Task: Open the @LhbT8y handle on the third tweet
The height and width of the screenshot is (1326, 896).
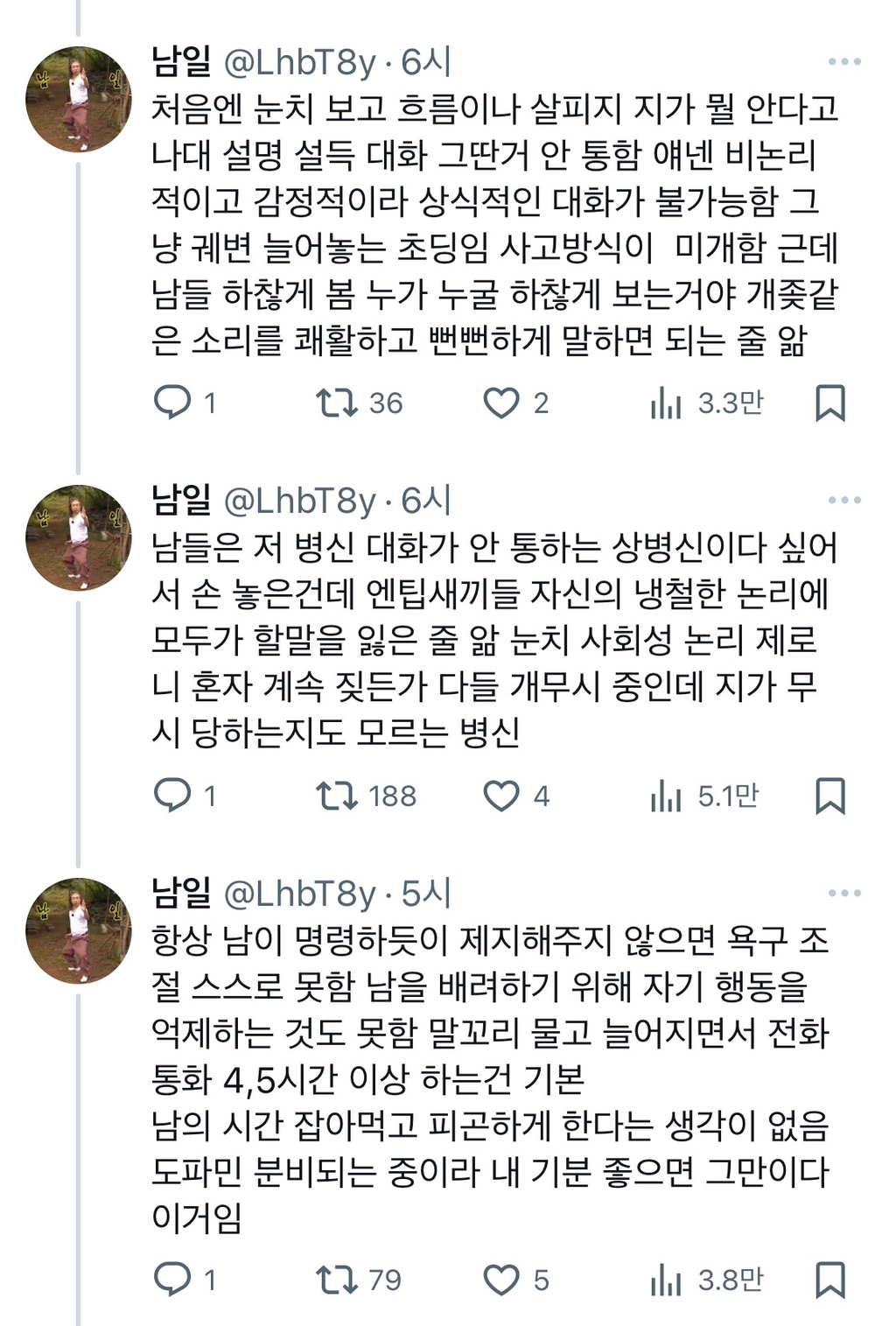Action: 300,894
